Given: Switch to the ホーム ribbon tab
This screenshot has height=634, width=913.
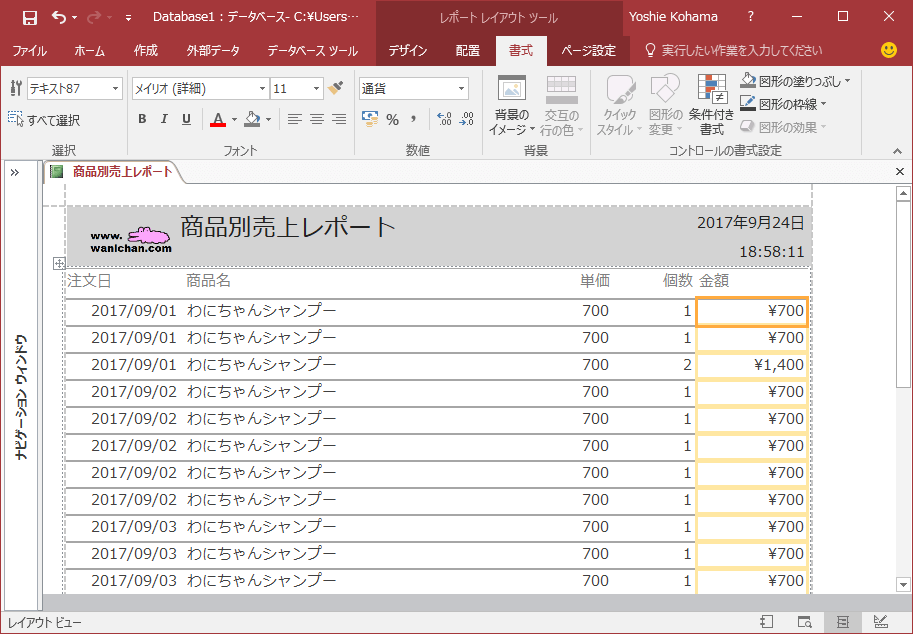Looking at the screenshot, I should click(x=90, y=51).
